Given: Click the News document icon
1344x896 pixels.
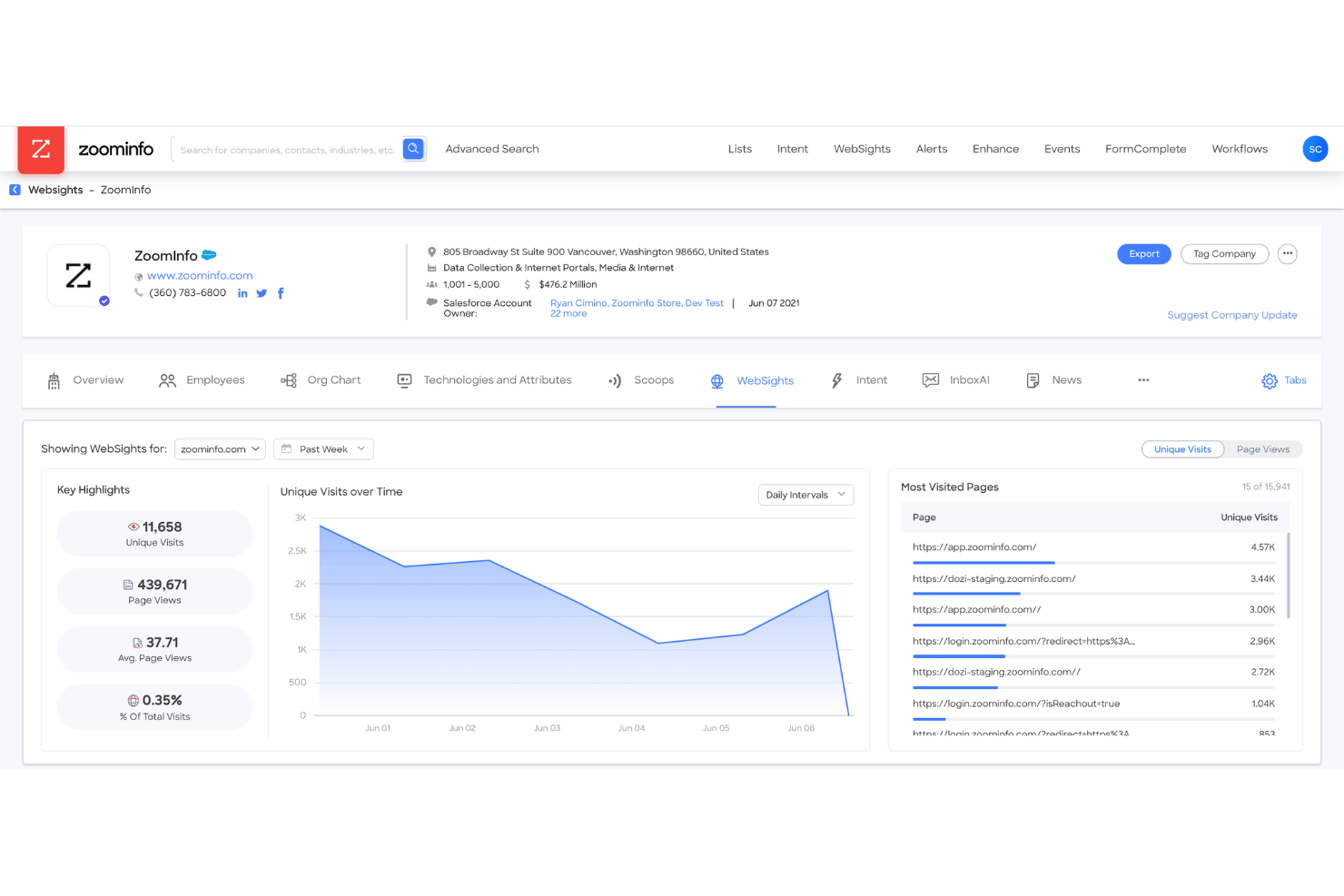Looking at the screenshot, I should (x=1033, y=380).
